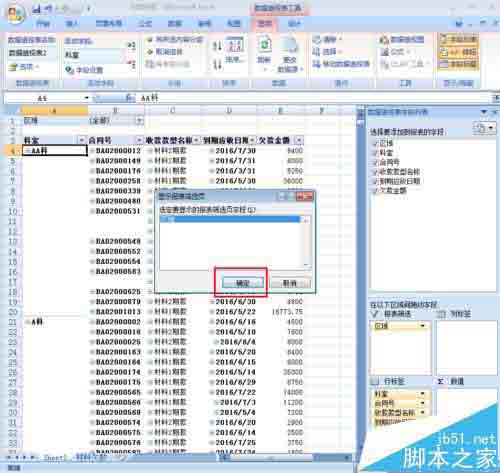The width and height of the screenshot is (500, 473).
Task: Click the dialog list vertical scrollbar
Action: tap(307, 242)
